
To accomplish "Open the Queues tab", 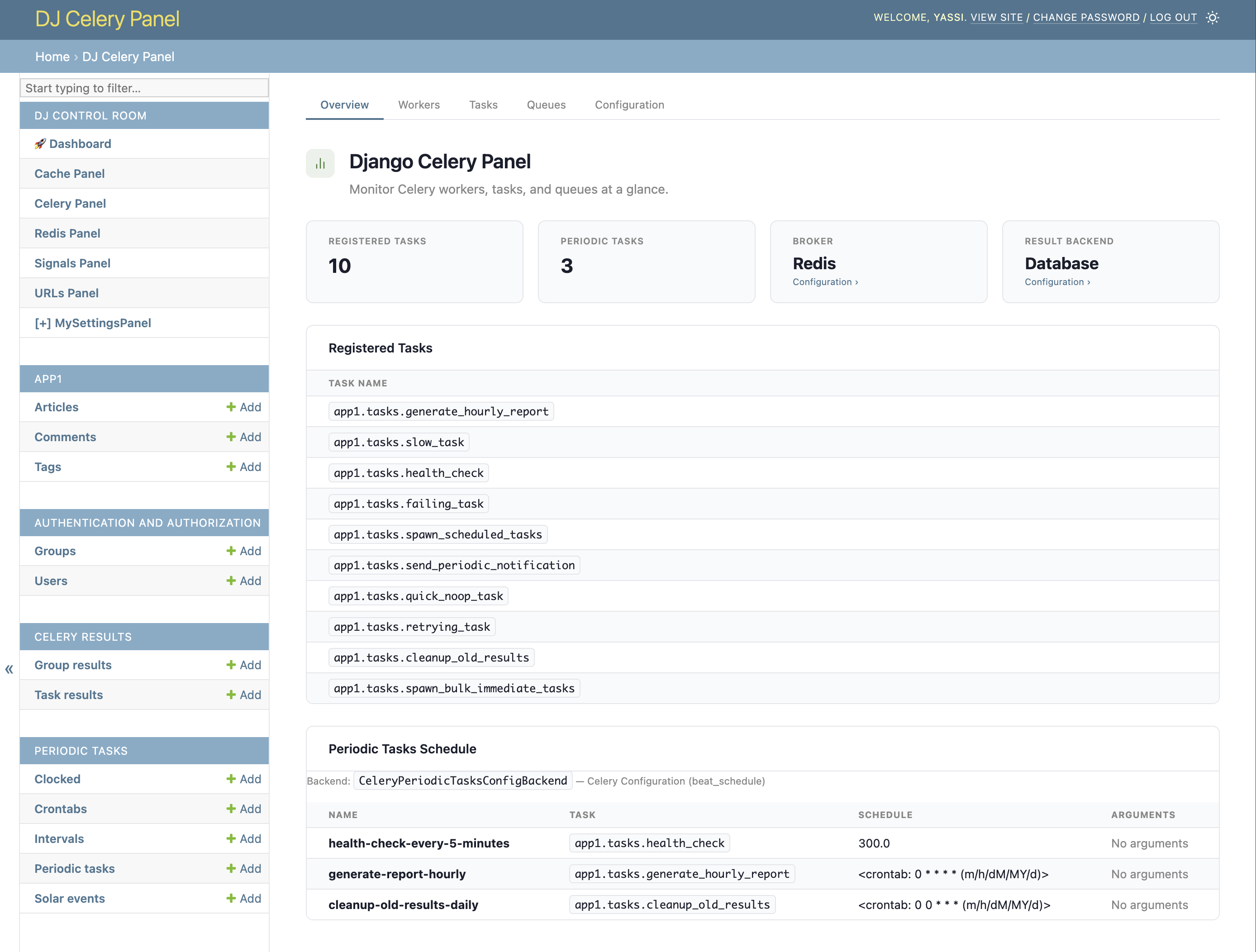I will (x=546, y=105).
